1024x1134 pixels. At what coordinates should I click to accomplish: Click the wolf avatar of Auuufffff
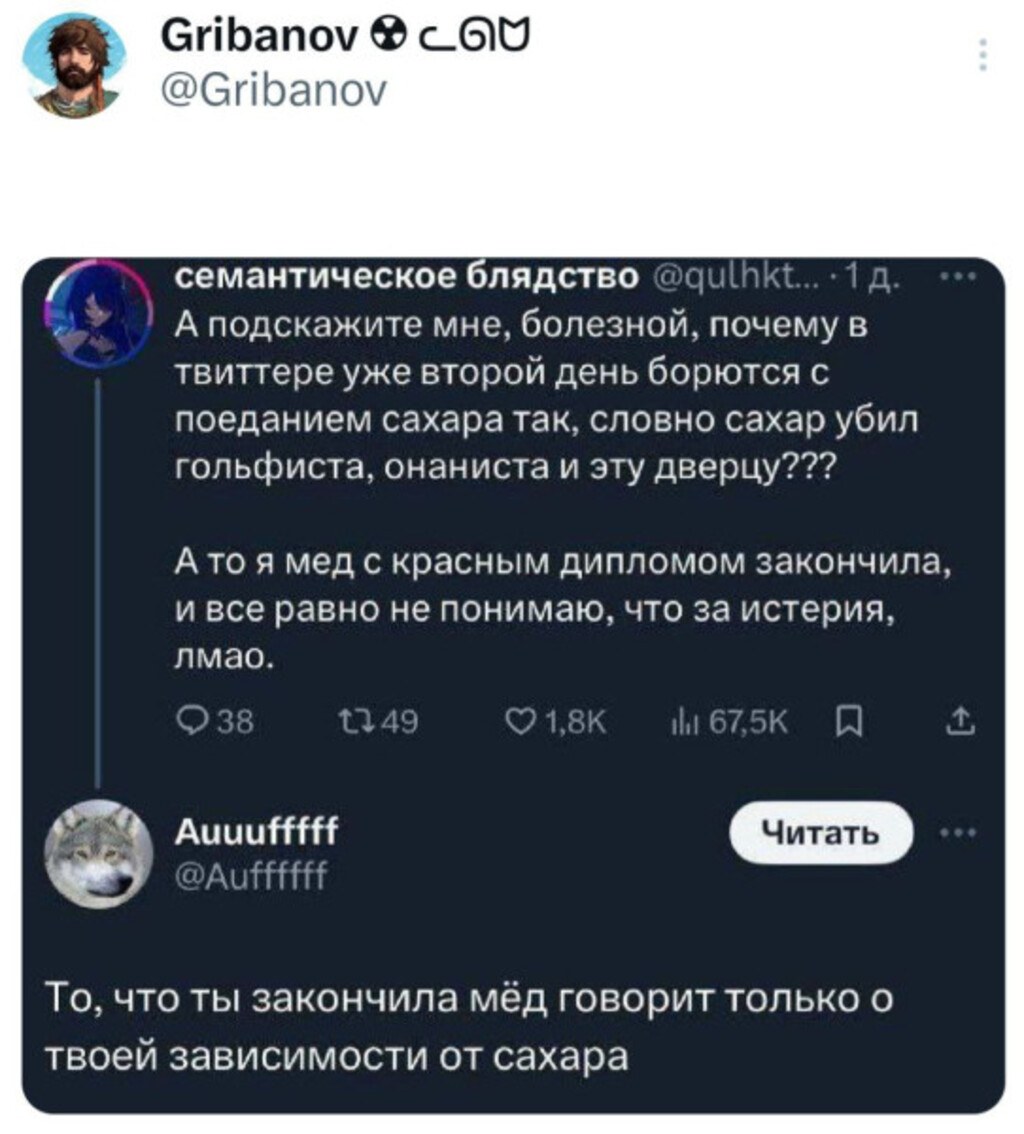point(99,849)
